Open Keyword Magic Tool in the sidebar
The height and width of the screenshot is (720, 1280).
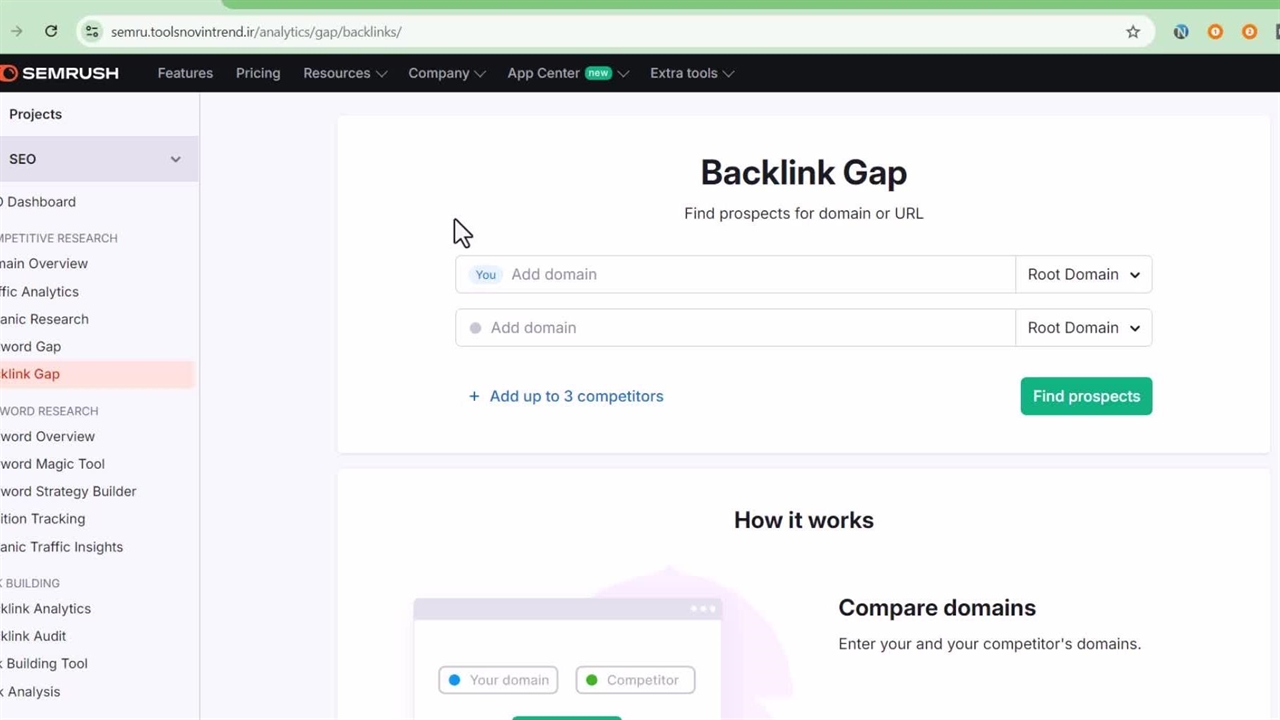52,464
